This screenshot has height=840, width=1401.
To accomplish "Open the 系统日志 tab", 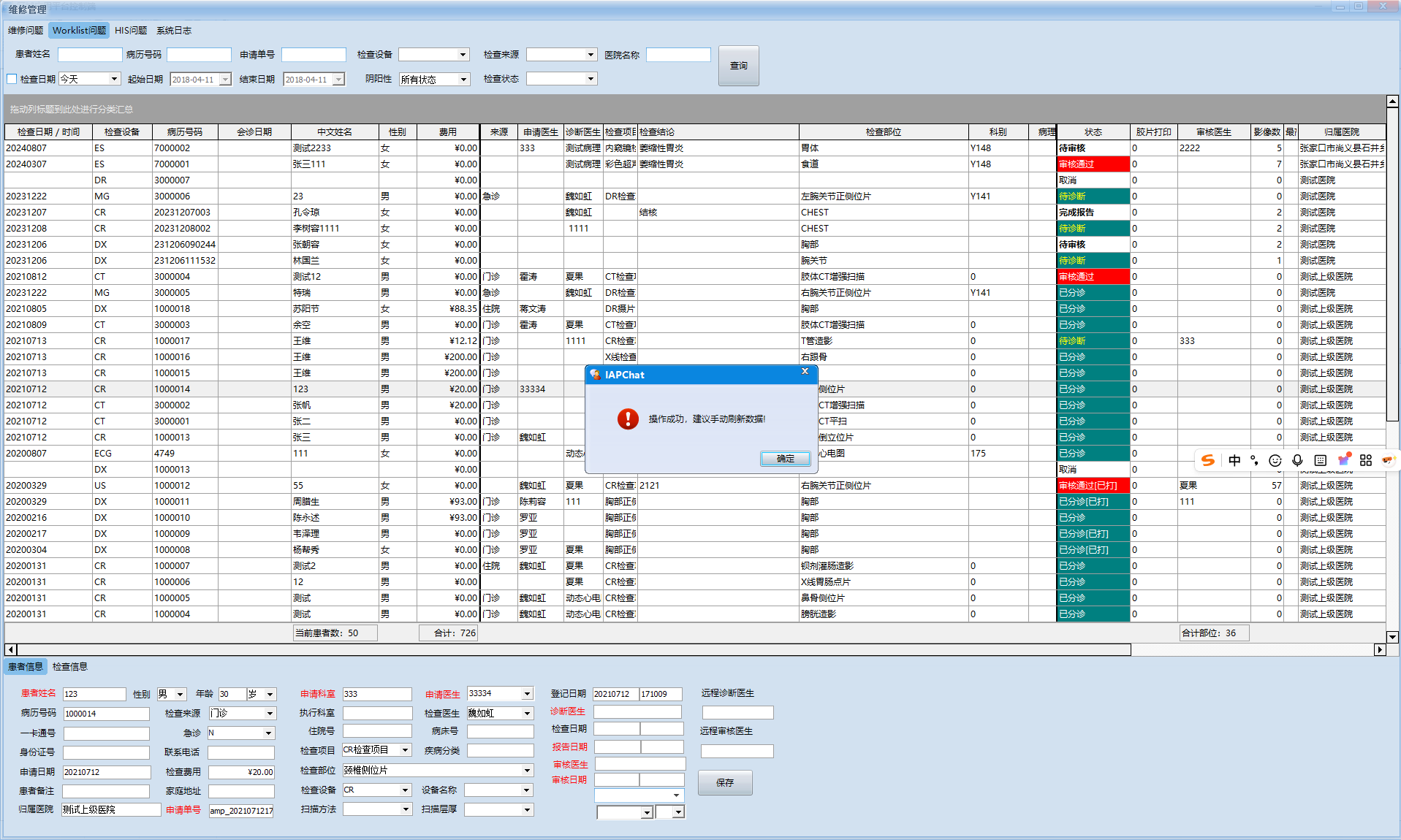I will [174, 31].
